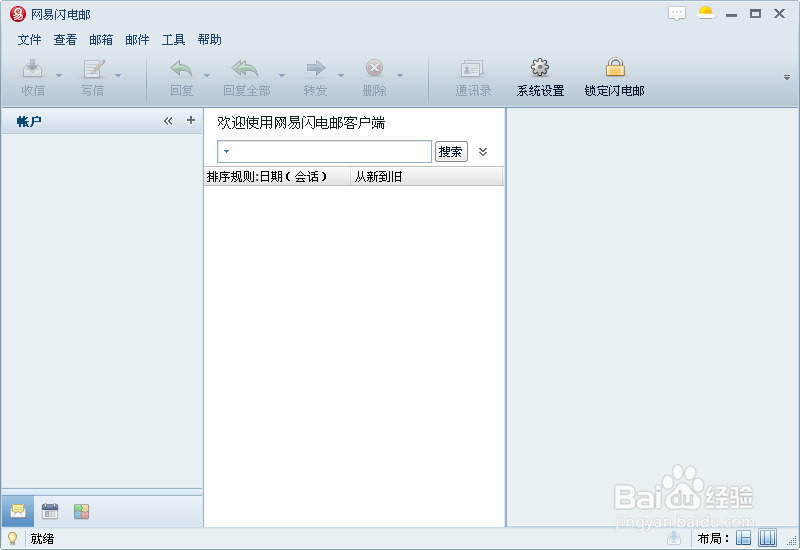Expand the 写信 dropdown arrow
Image resolution: width=800 pixels, height=550 pixels.
[x=118, y=76]
